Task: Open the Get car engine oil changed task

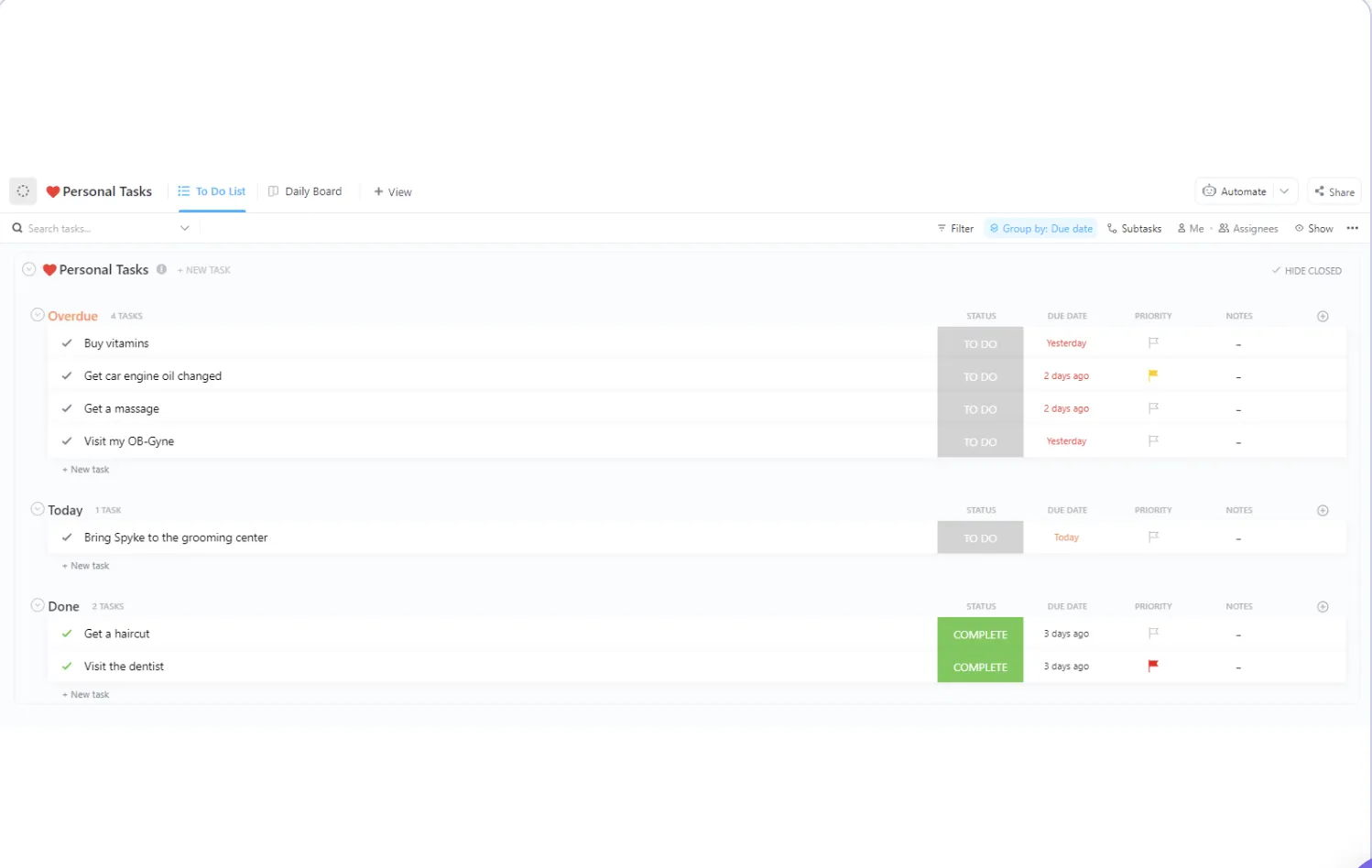Action: pyautogui.click(x=153, y=375)
